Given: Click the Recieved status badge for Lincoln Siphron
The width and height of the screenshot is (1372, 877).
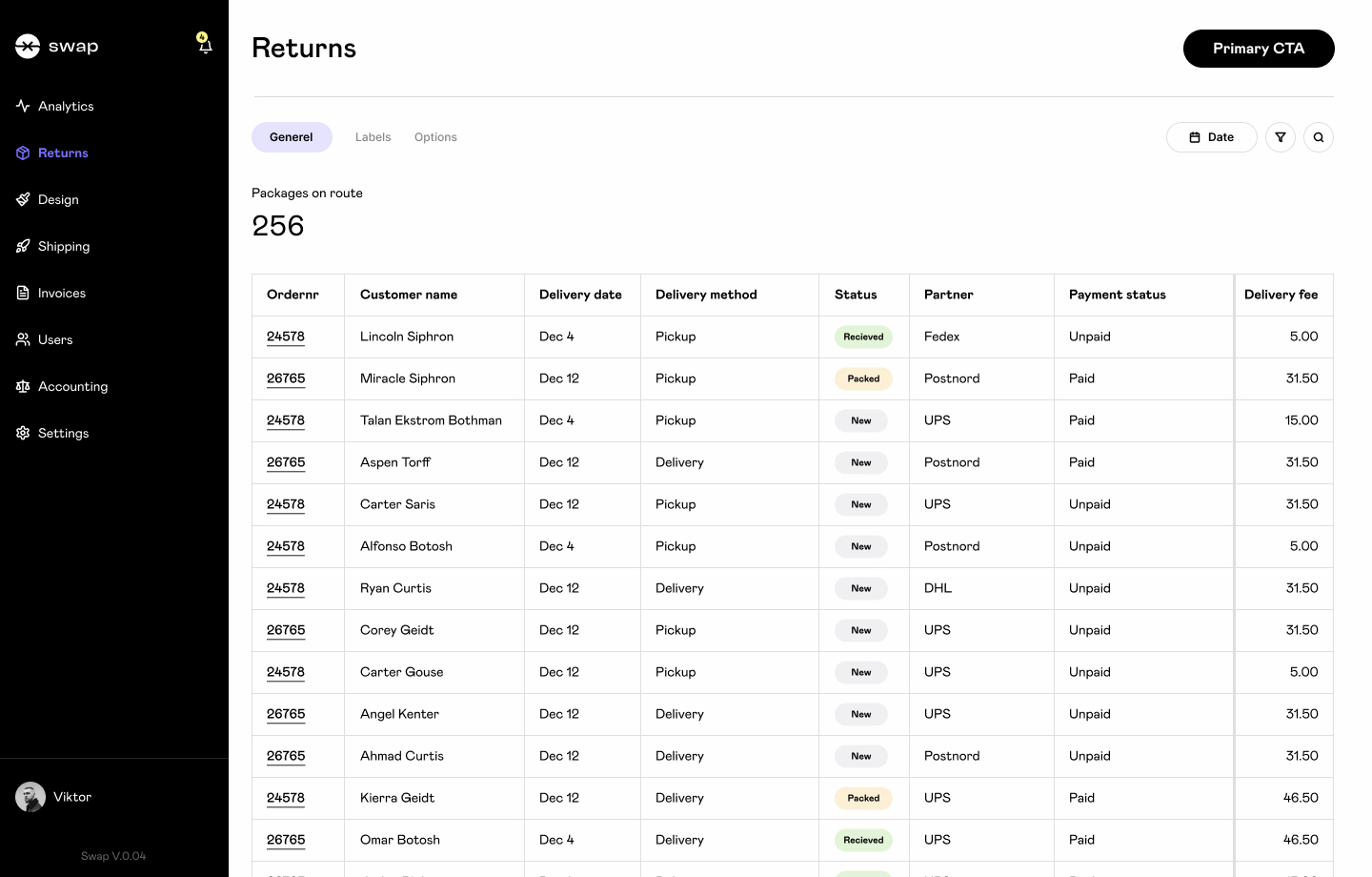Looking at the screenshot, I should coord(863,337).
